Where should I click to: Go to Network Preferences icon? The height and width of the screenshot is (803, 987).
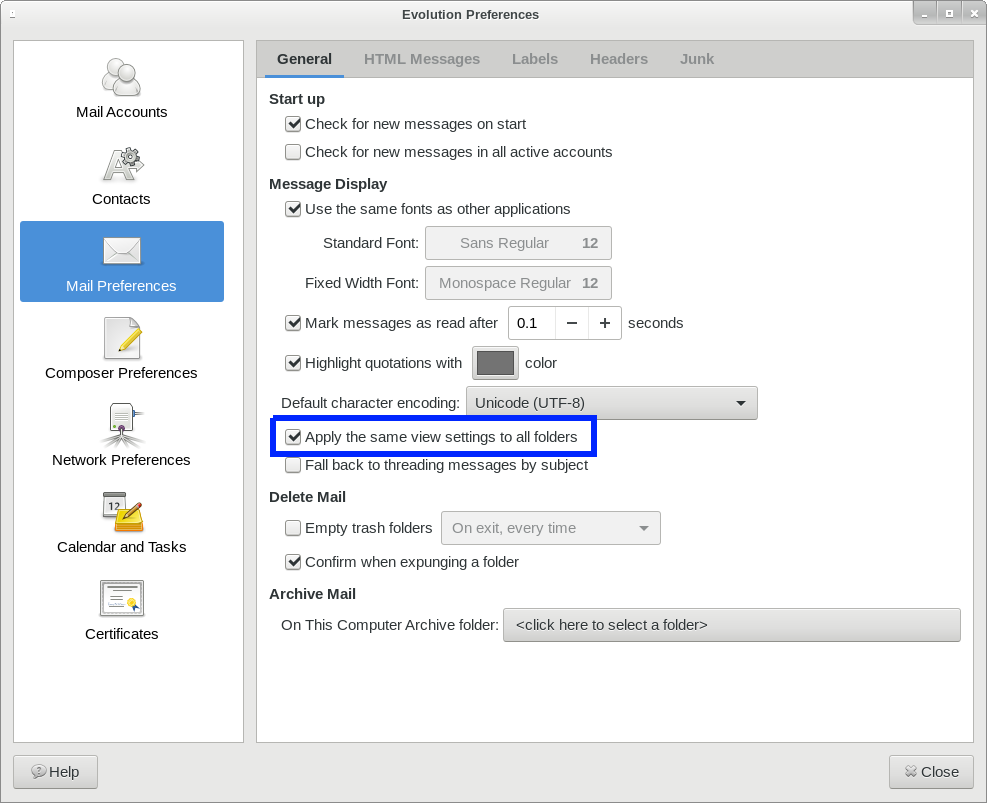[x=121, y=425]
